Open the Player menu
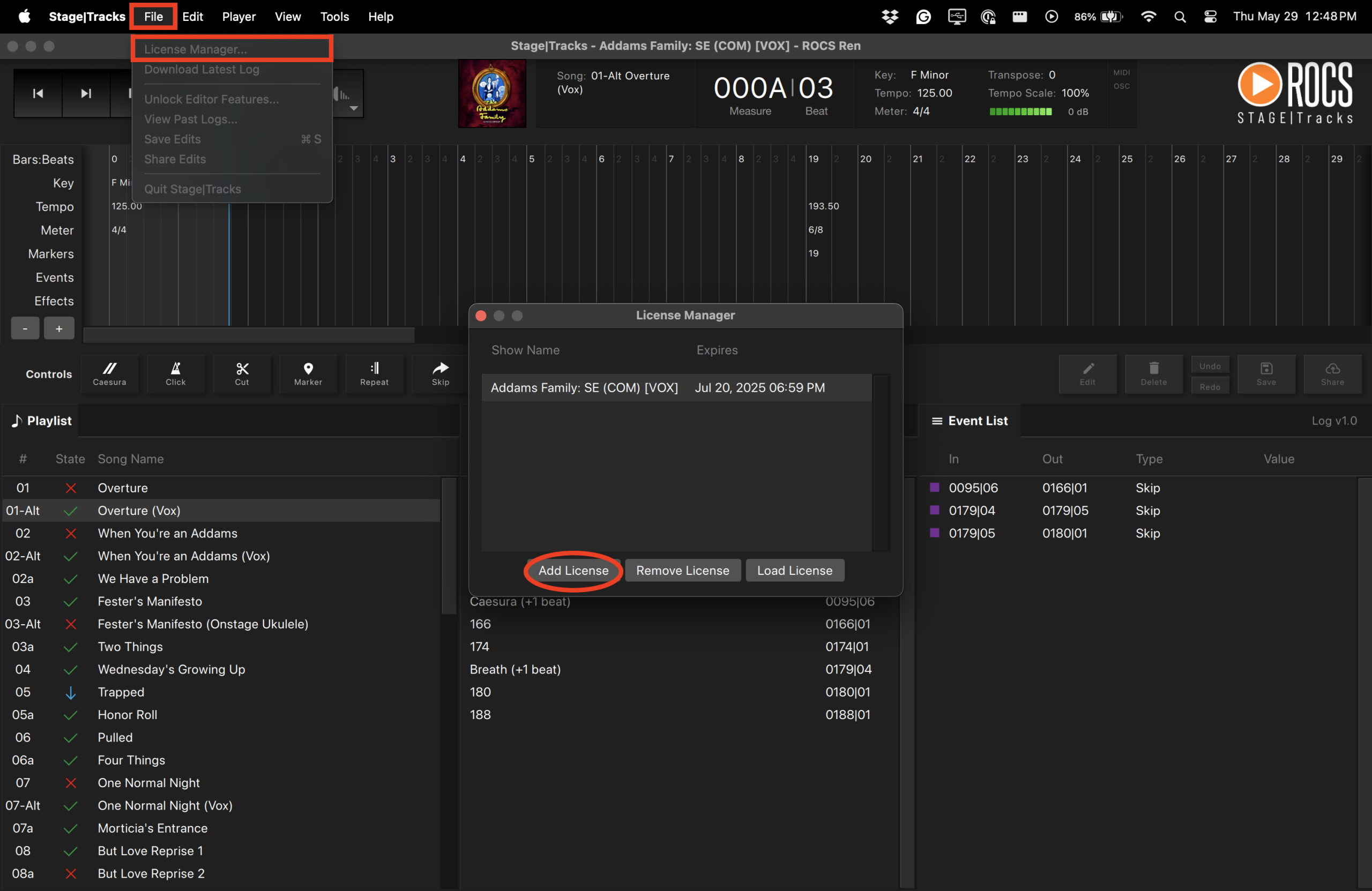 238,16
